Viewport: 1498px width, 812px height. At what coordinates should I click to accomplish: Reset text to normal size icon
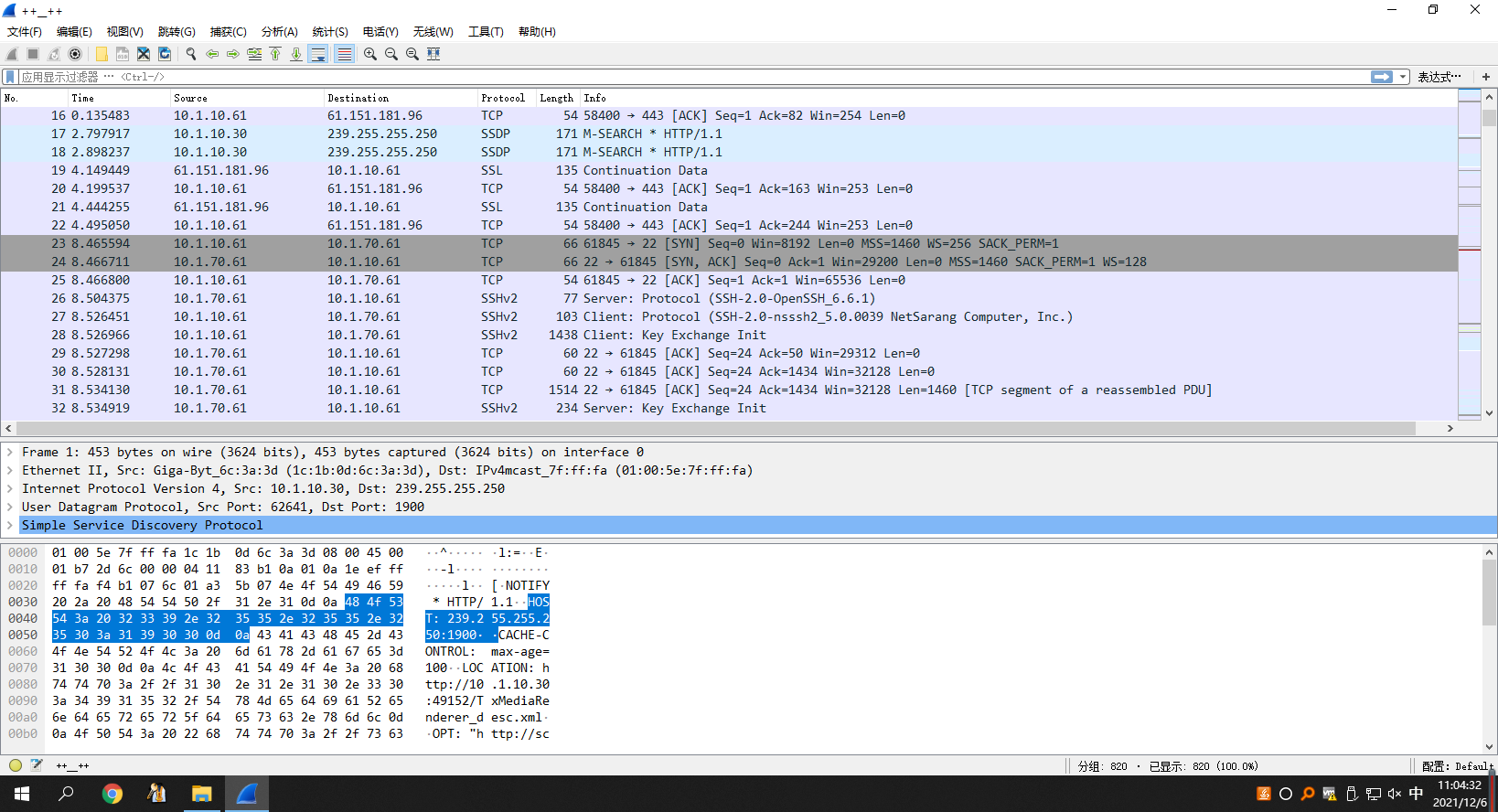click(412, 54)
